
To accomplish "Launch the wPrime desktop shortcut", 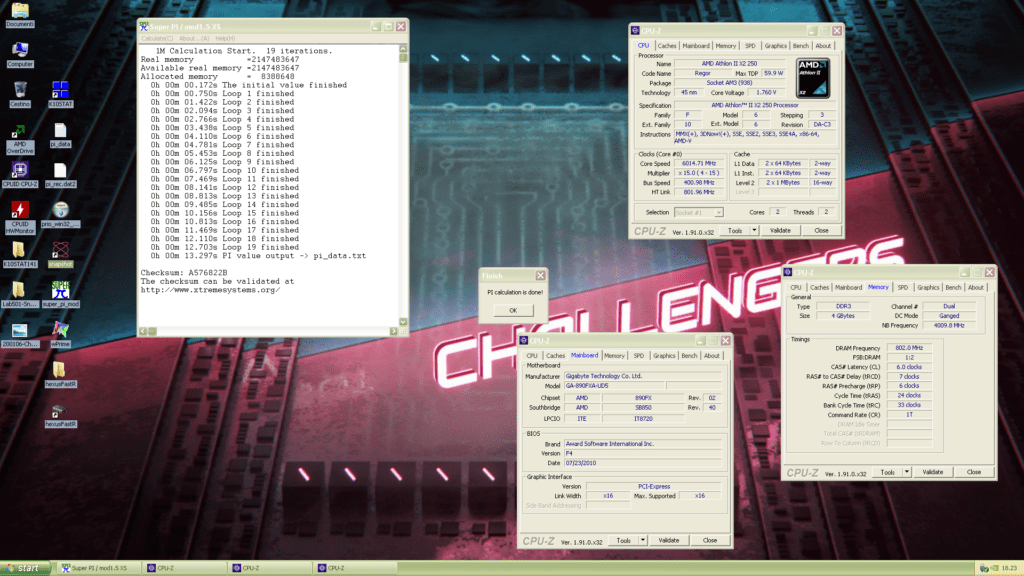I will click(x=60, y=334).
